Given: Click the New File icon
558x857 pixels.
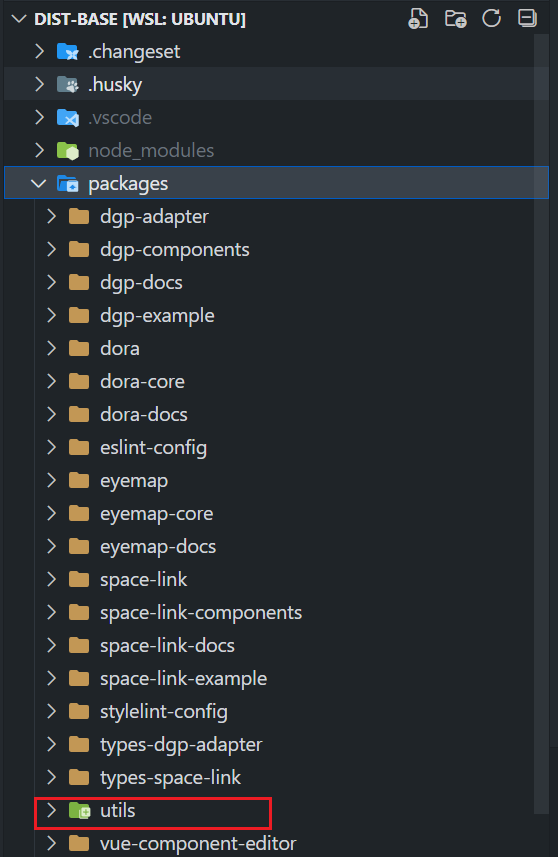Looking at the screenshot, I should point(418,19).
